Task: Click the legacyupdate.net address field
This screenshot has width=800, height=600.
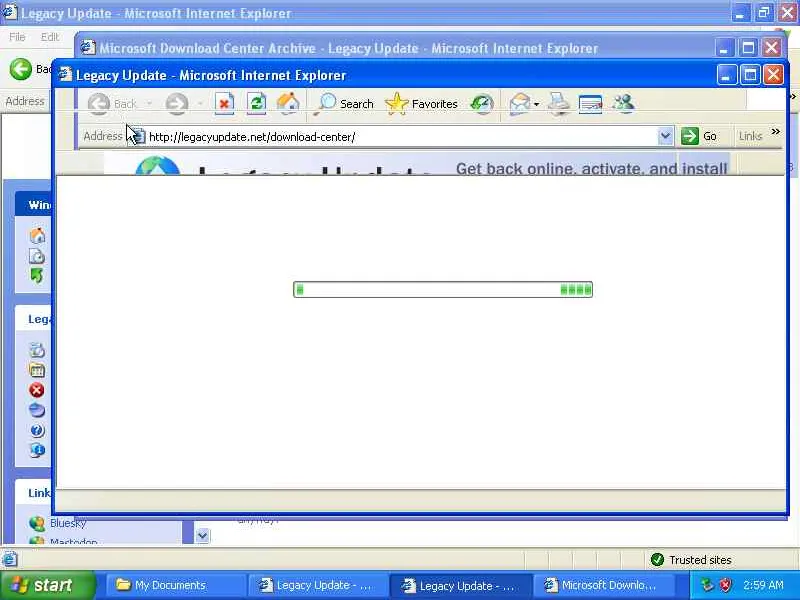Action: tap(401, 137)
